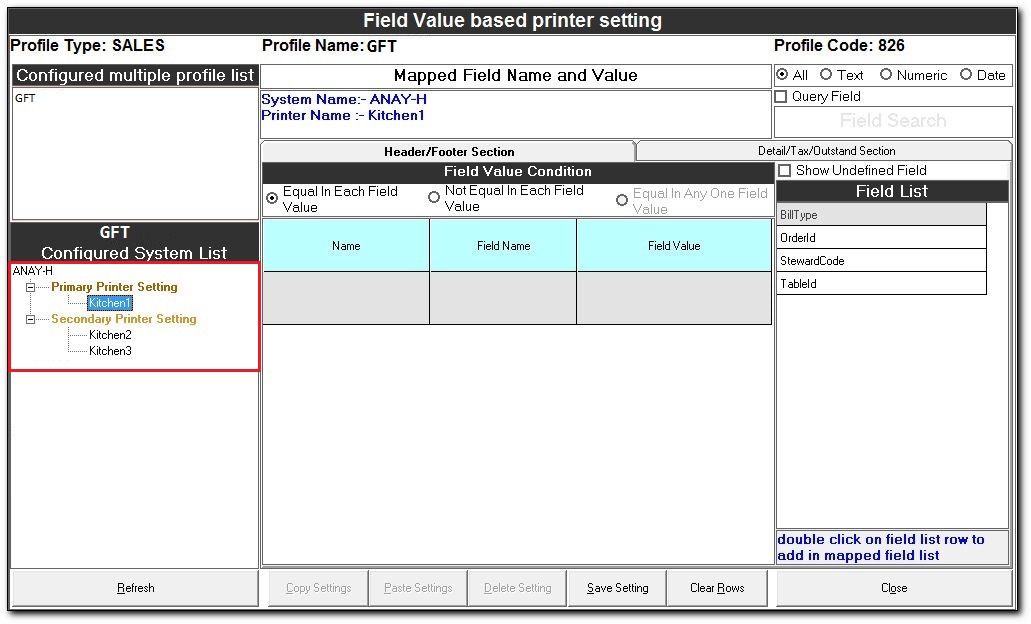Close the printer setting dialog via Close button
Screen dimensions: 1031x624
(x=894, y=588)
